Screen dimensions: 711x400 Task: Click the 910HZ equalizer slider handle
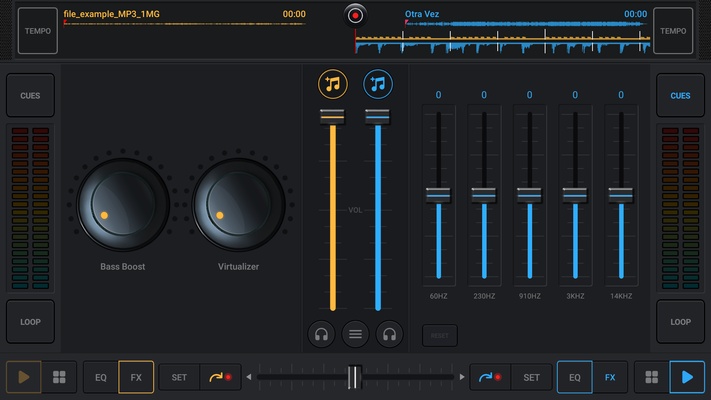(530, 195)
